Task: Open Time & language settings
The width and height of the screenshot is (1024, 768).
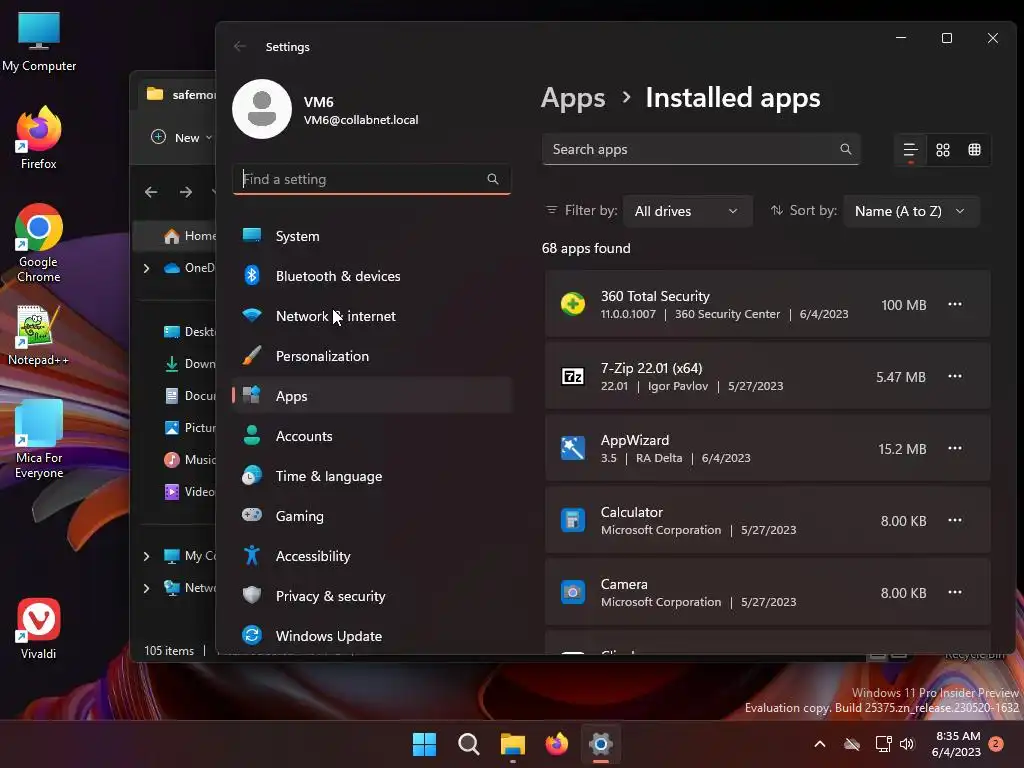Action: 372,476
